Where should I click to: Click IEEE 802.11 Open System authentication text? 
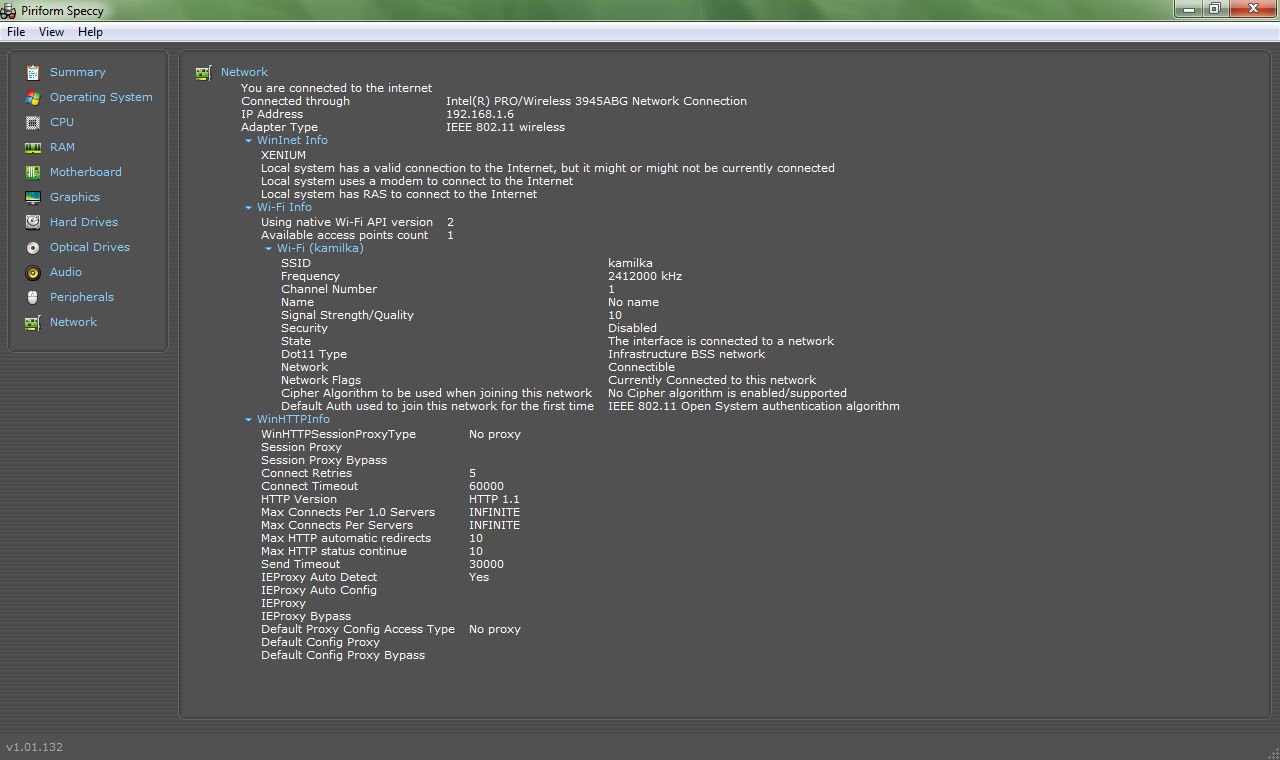(754, 406)
